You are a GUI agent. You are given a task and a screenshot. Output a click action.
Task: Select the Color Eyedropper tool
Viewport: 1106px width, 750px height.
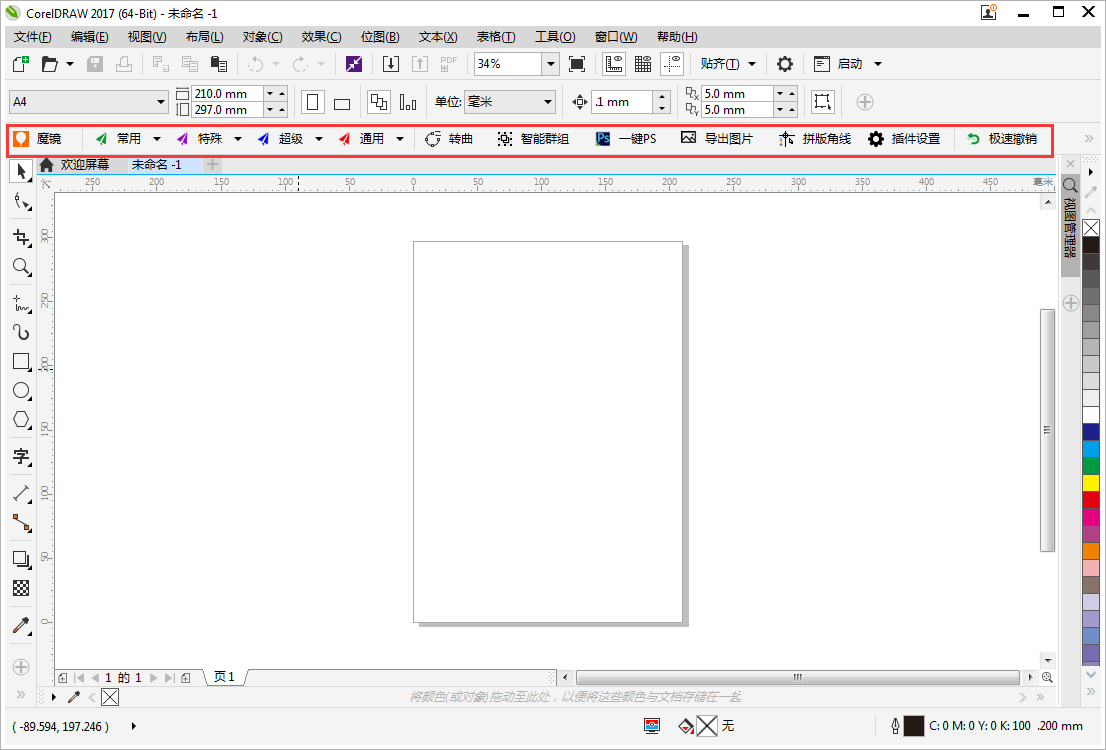click(21, 626)
